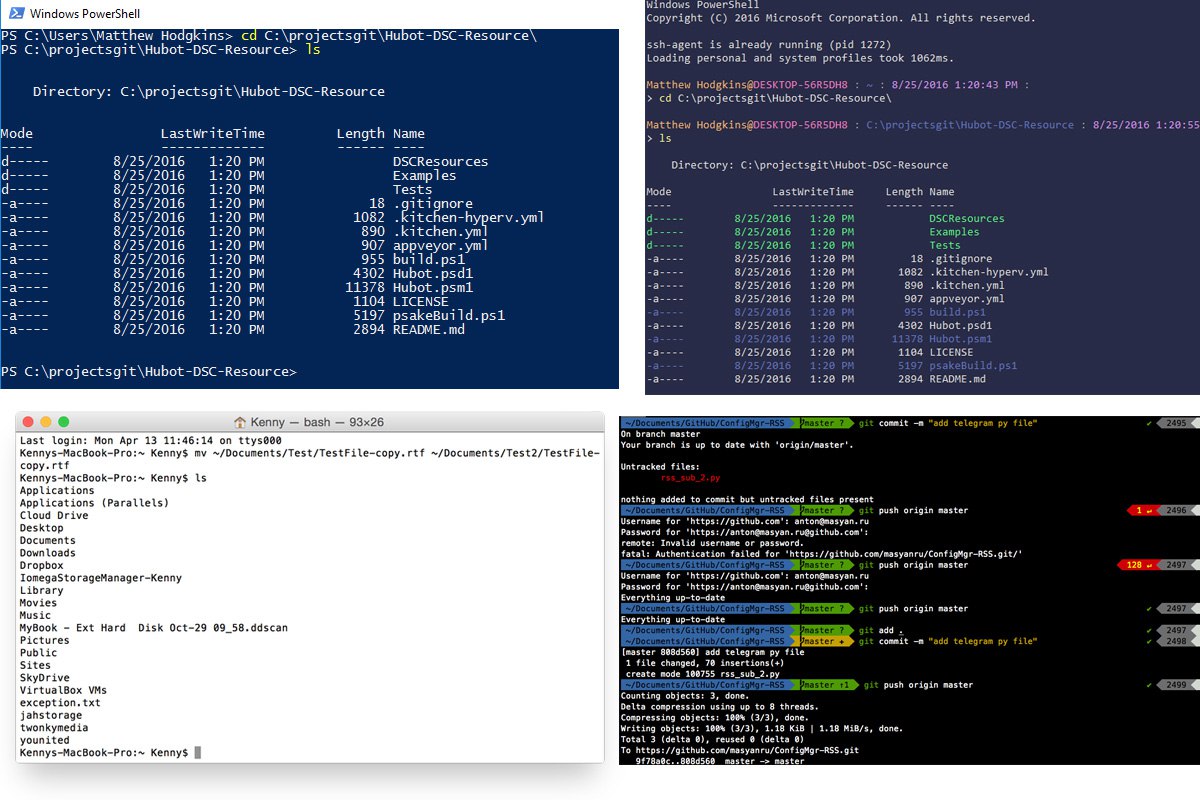Viewport: 1200px width, 800px height.
Task: Click 'VirtualBox VMs' in bash listing
Action: [x=63, y=690]
